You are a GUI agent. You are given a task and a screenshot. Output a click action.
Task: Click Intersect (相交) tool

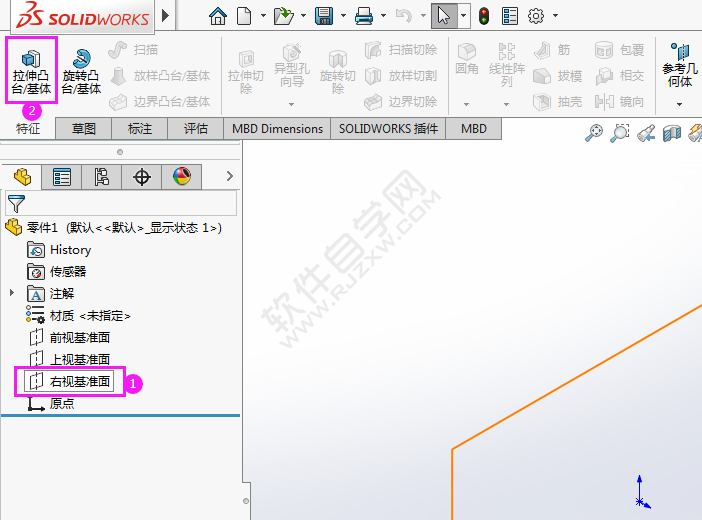tap(620, 76)
